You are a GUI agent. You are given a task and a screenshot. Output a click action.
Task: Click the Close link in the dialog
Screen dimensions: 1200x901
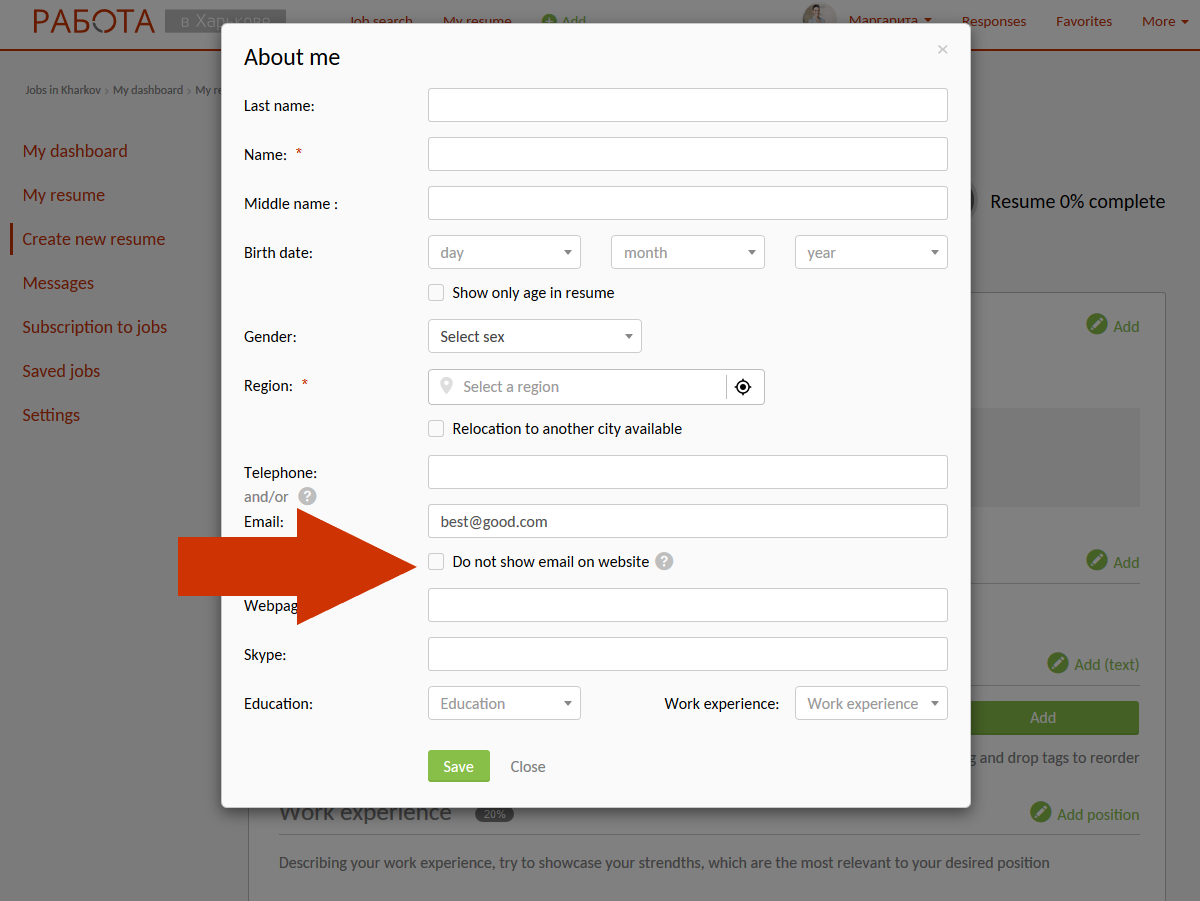[x=528, y=767]
